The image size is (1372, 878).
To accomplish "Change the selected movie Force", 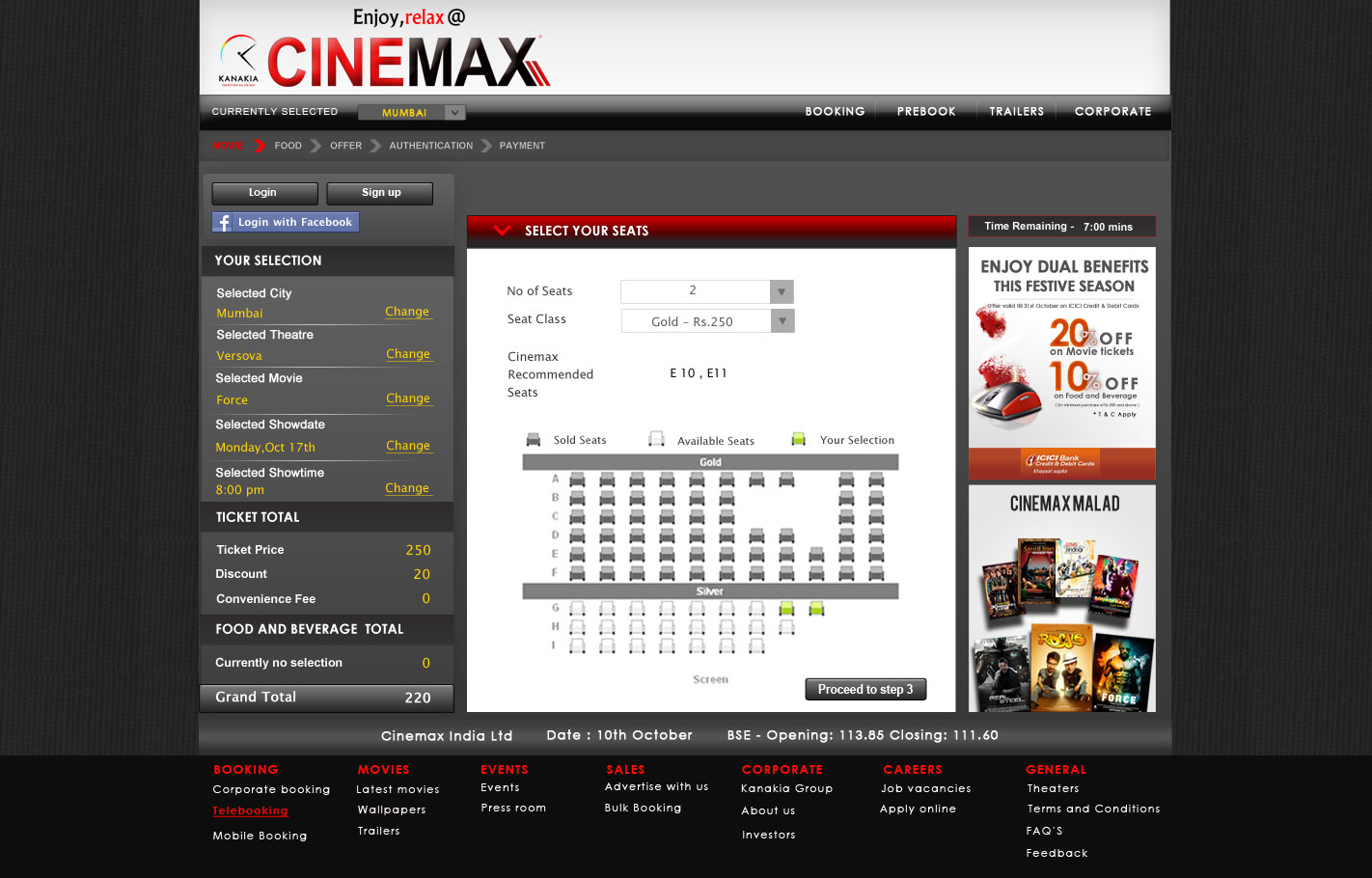I will (x=408, y=398).
